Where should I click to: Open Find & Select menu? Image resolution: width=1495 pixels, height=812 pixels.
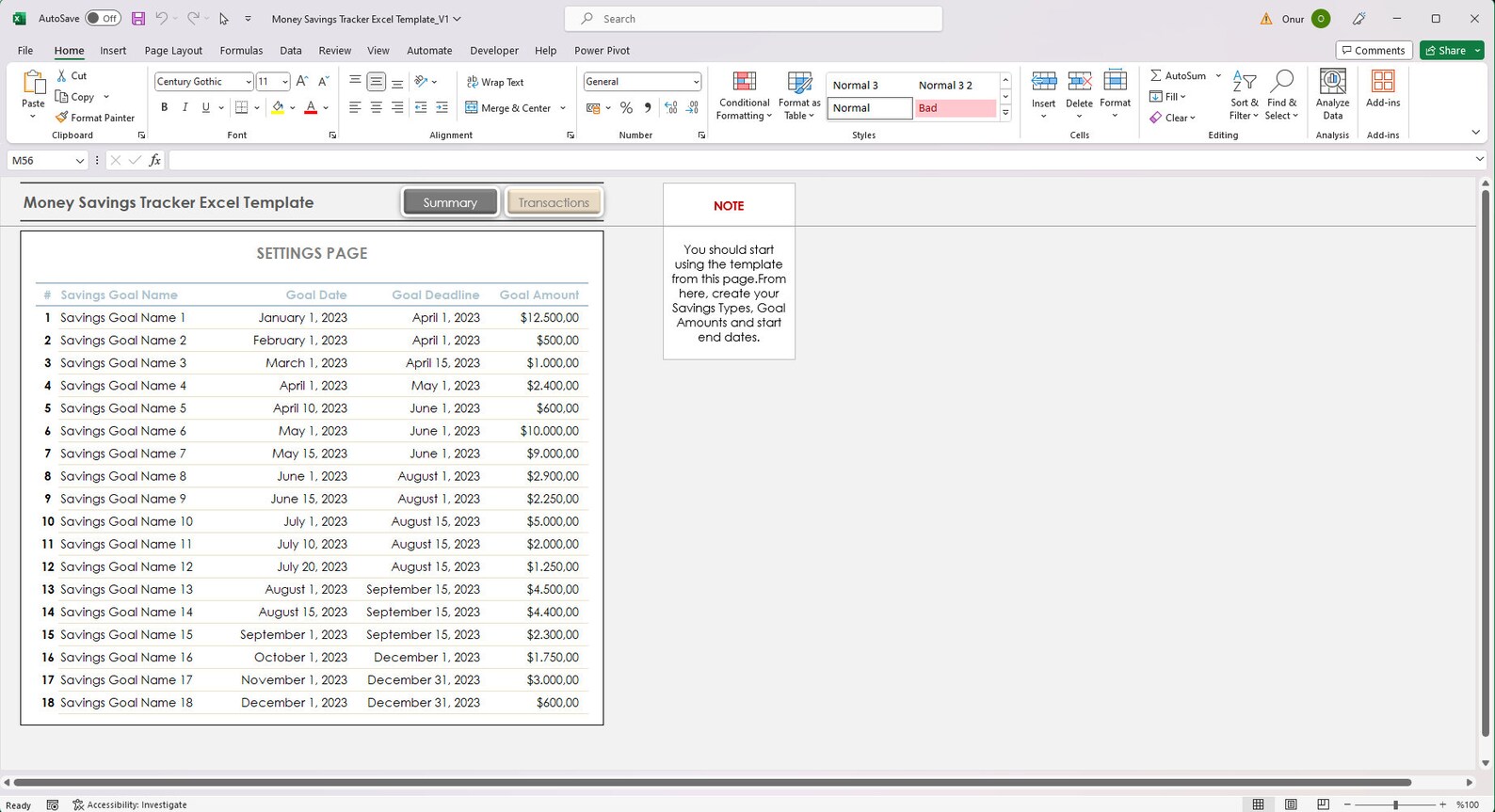click(x=1281, y=96)
